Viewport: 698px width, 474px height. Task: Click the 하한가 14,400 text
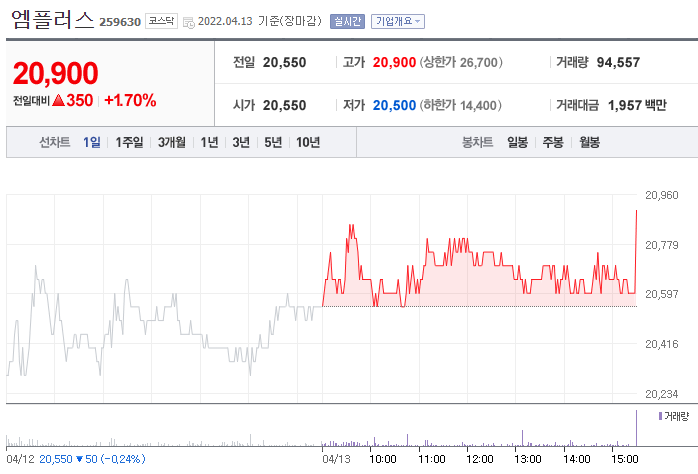coord(461,105)
